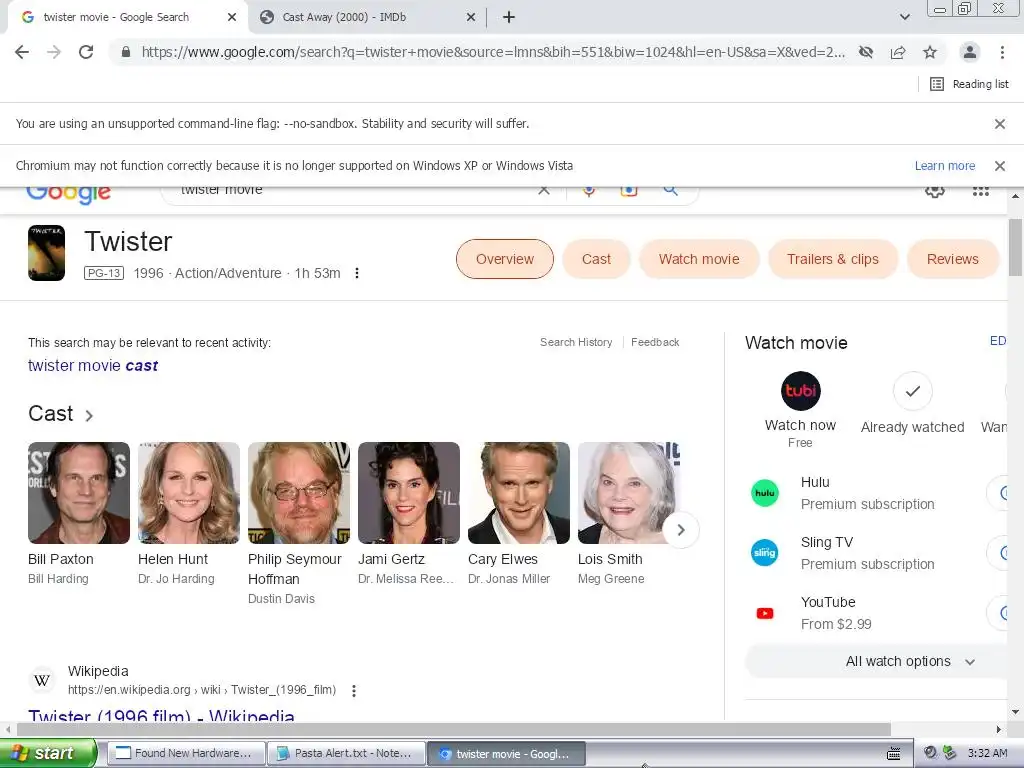Open the Google apps grid

pos(980,191)
